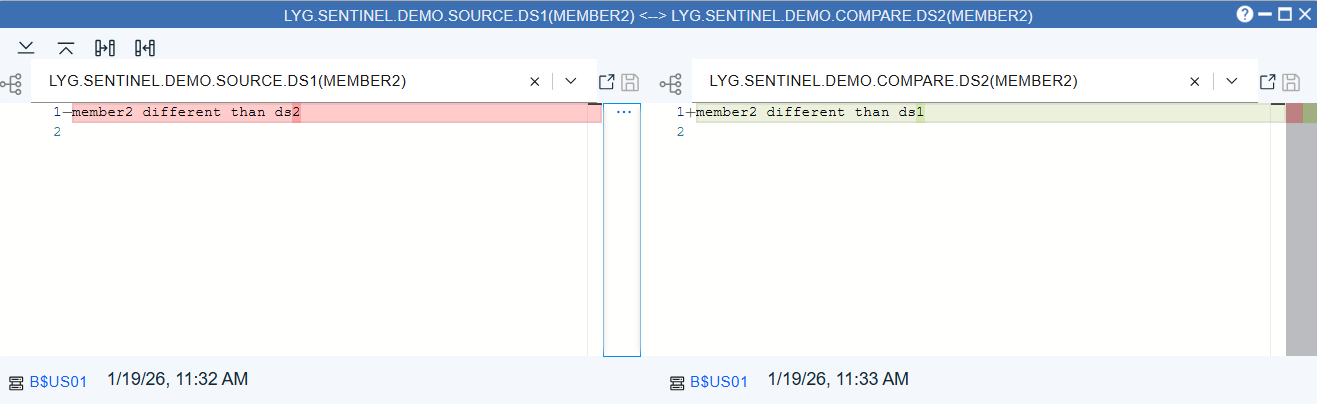Click the copy-right-to-left merge icon
The height and width of the screenshot is (404, 1317).
coord(145,48)
